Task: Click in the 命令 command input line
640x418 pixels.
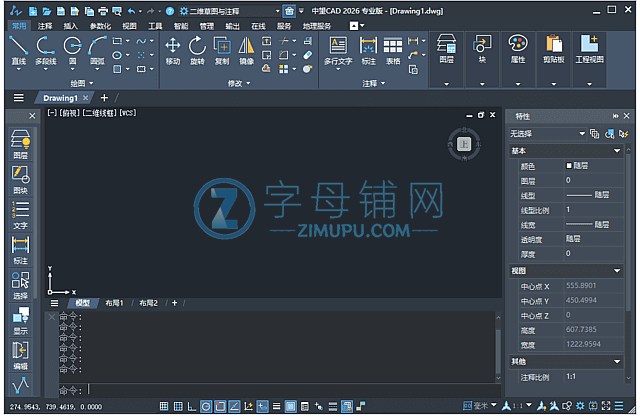Action: [x=280, y=389]
